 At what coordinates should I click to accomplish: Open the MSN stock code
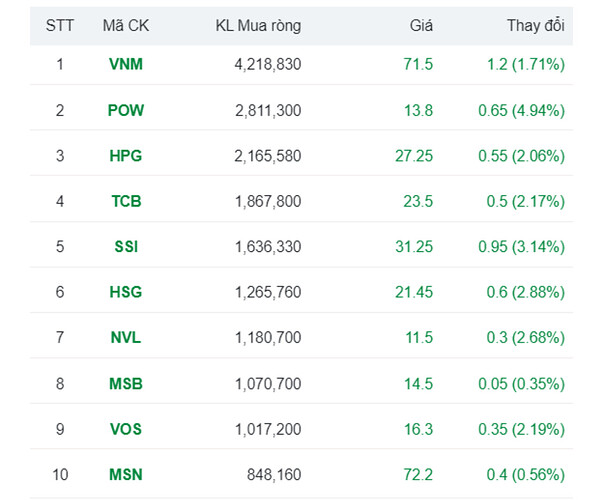[x=126, y=474]
